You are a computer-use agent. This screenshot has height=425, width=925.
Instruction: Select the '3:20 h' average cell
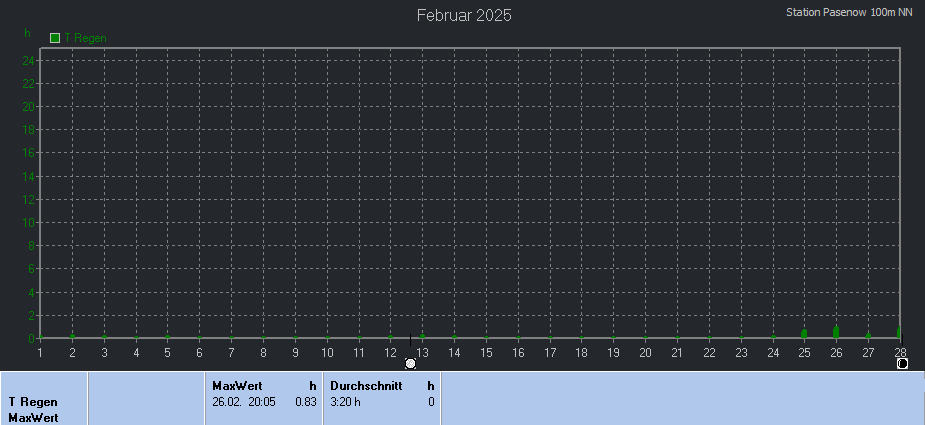[x=345, y=402]
